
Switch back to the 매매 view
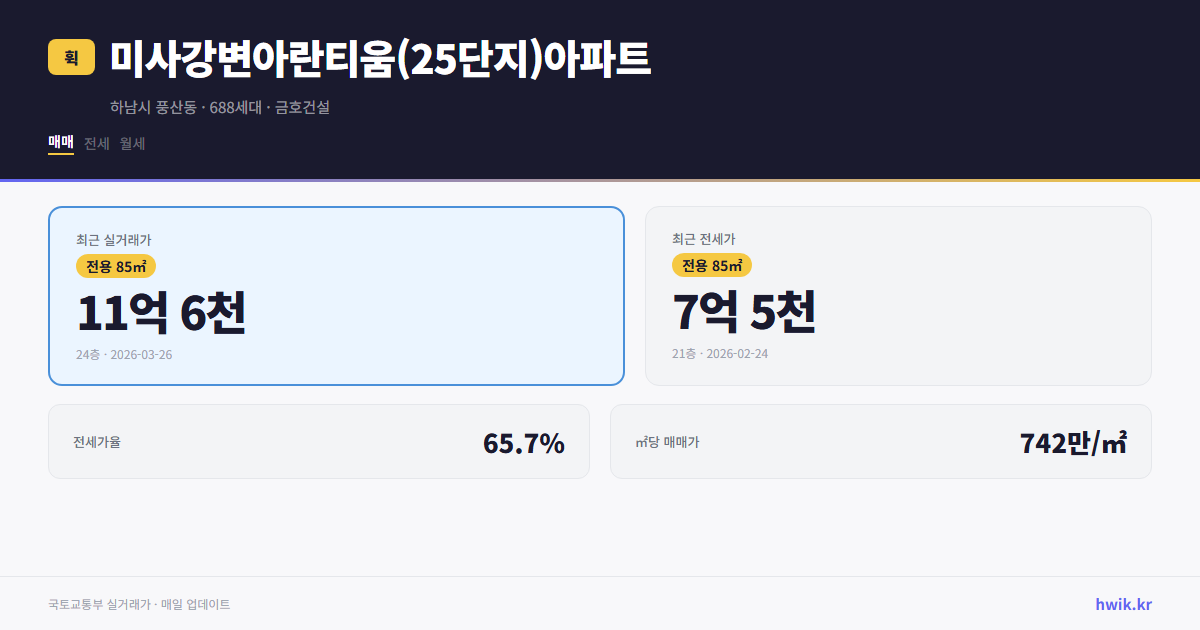pyautogui.click(x=60, y=143)
